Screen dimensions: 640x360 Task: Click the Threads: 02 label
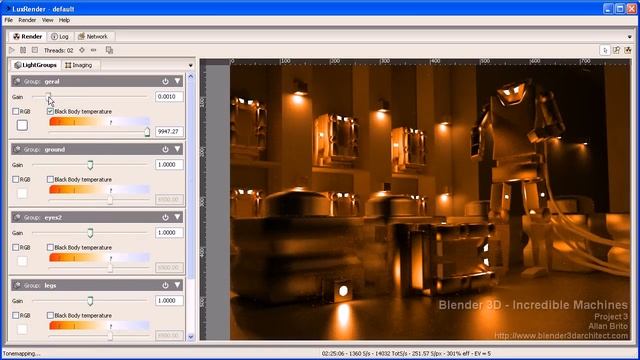coord(58,50)
